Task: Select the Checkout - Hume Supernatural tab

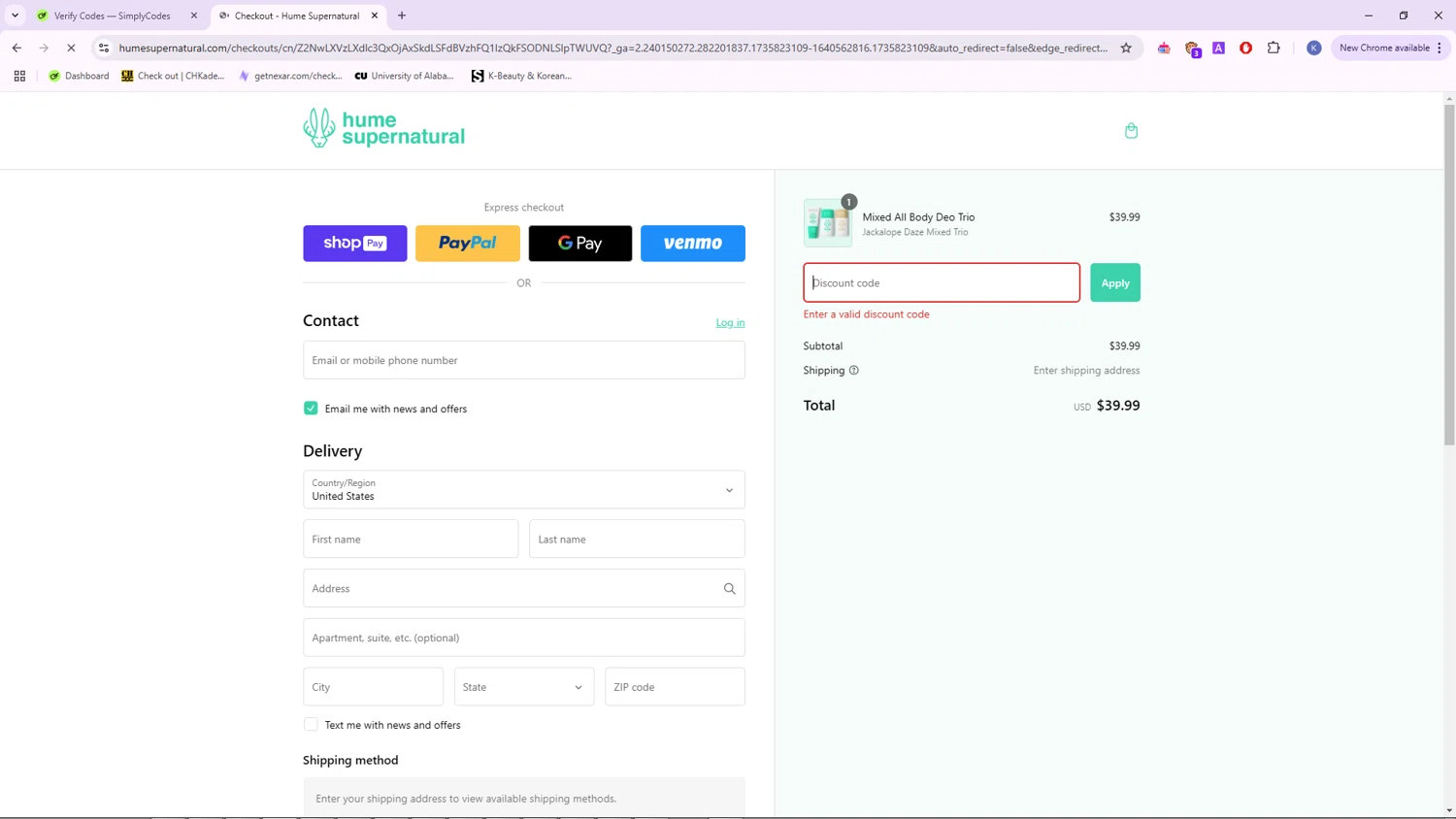Action: coord(296,16)
